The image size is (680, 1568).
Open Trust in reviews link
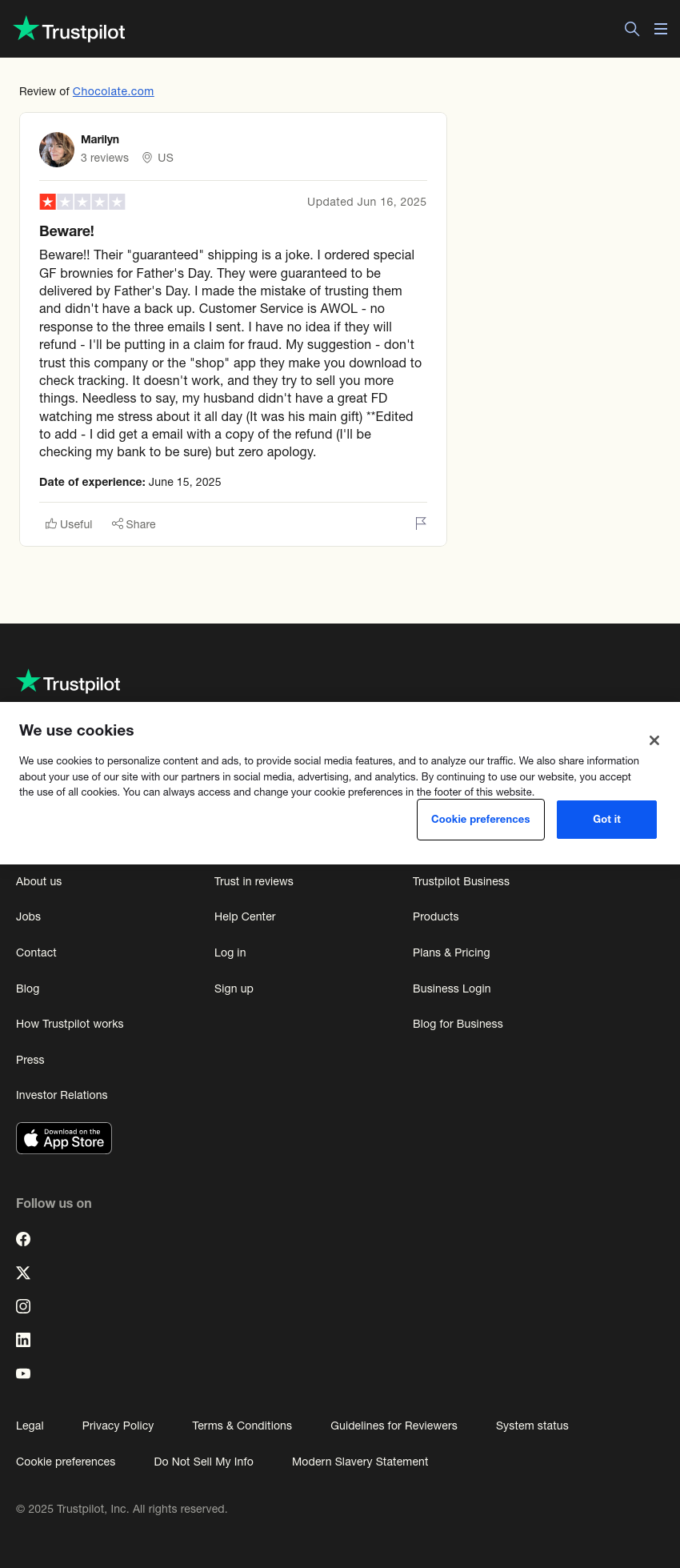(x=254, y=881)
